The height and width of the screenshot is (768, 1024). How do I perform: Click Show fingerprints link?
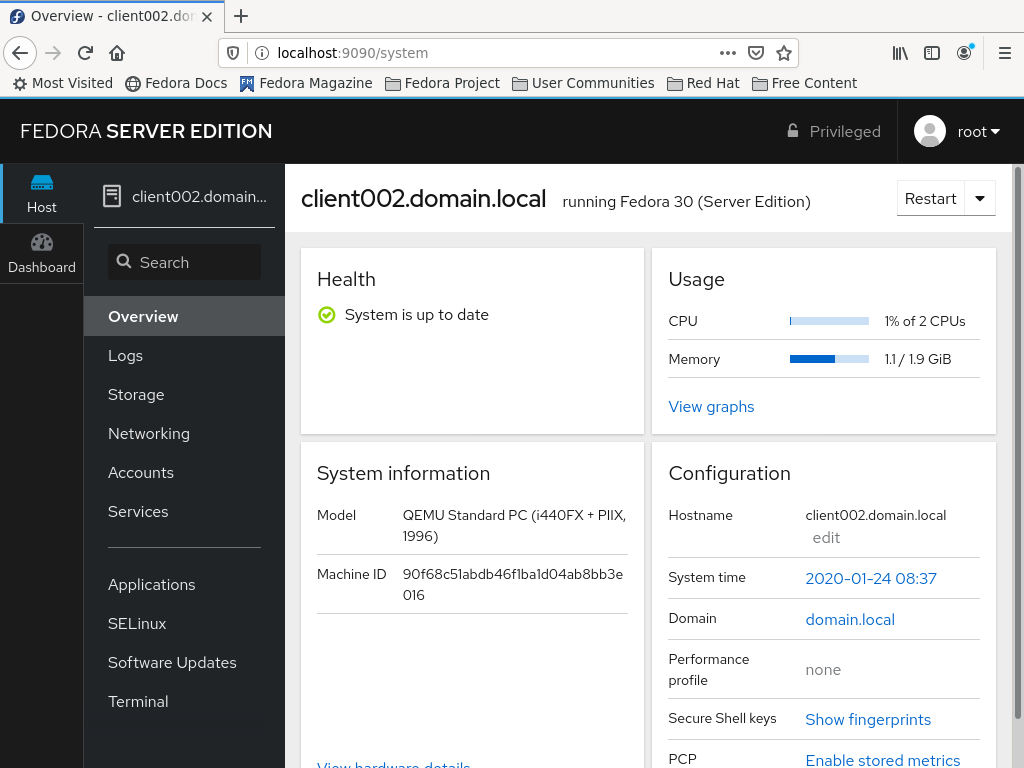[868, 720]
